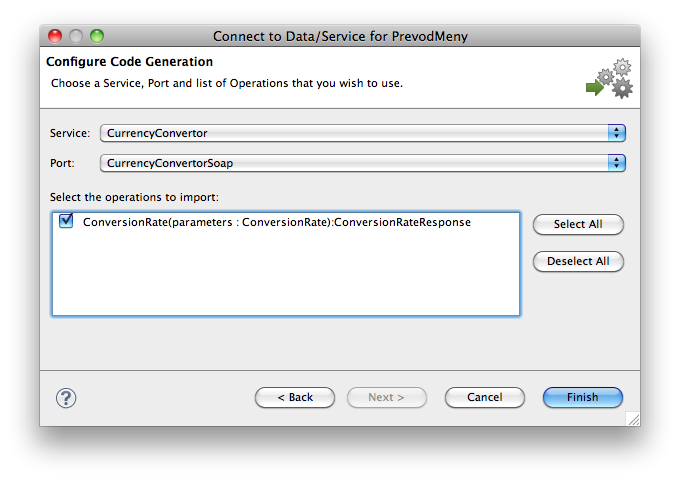Uncheck the ConversionRate operation checkbox
Image resolution: width=680 pixels, height=481 pixels.
click(66, 221)
